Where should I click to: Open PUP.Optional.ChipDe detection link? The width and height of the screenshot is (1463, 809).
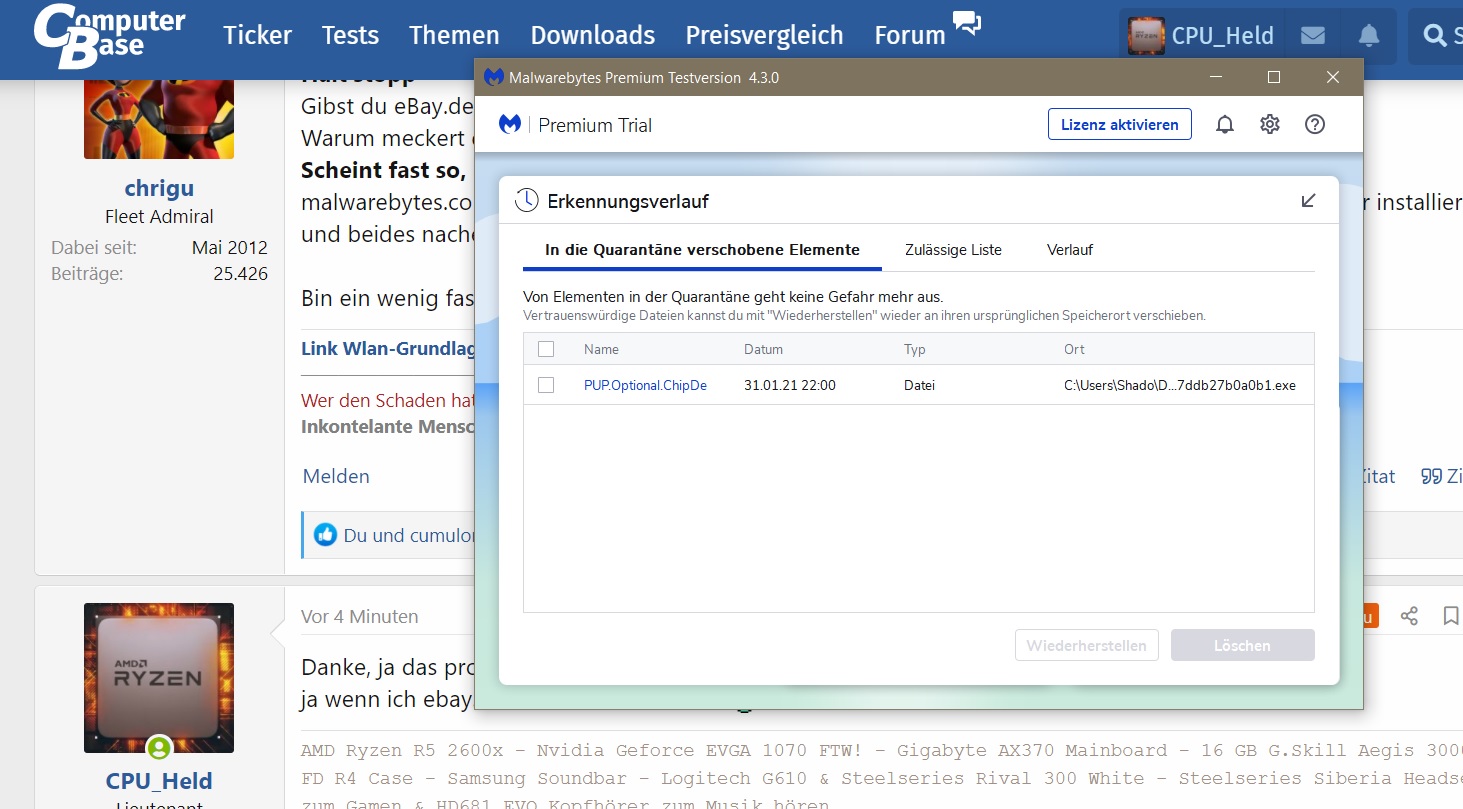point(645,385)
